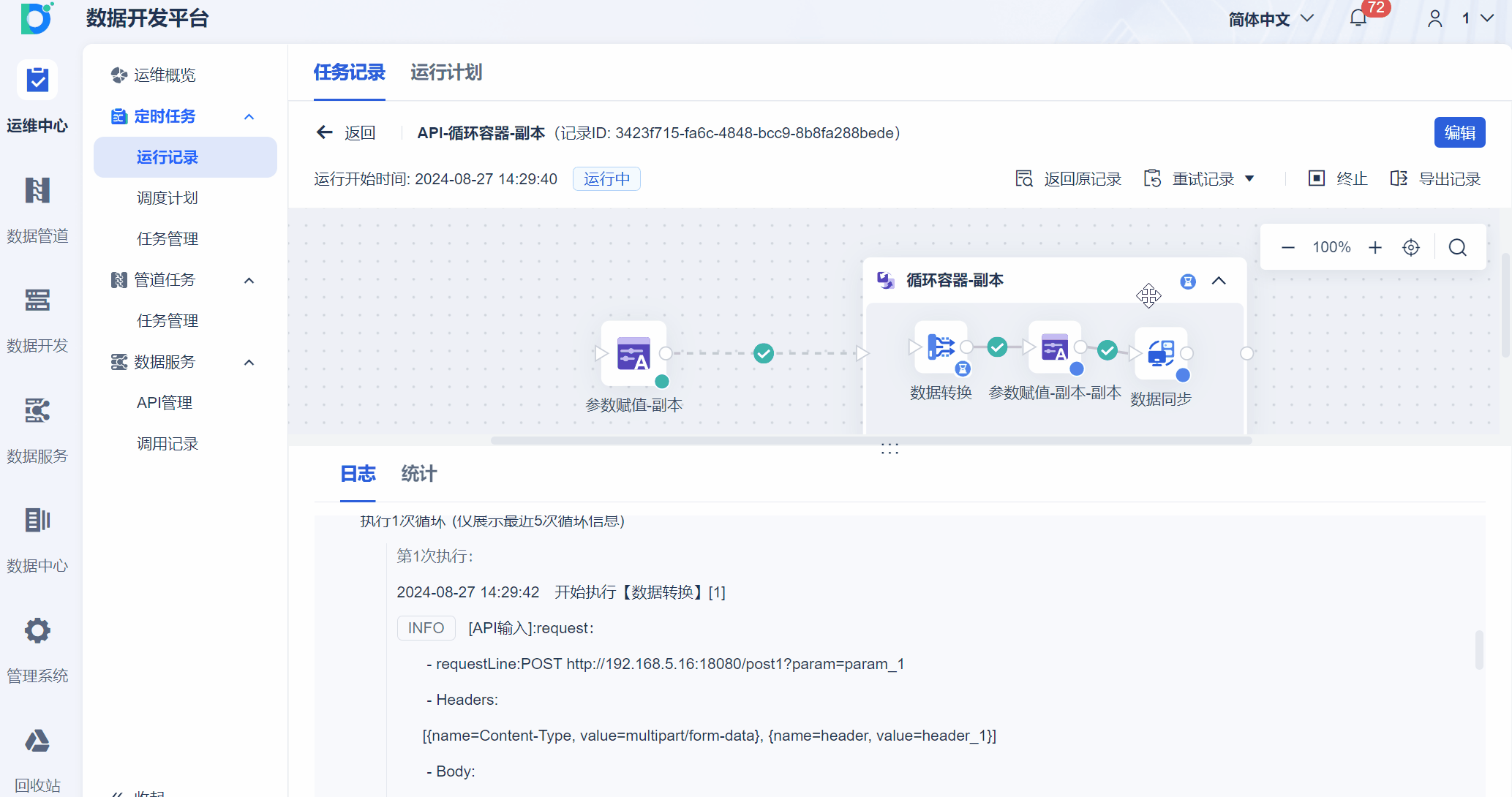The height and width of the screenshot is (797, 1512).
Task: Open the notification bell icon
Action: 1358,18
